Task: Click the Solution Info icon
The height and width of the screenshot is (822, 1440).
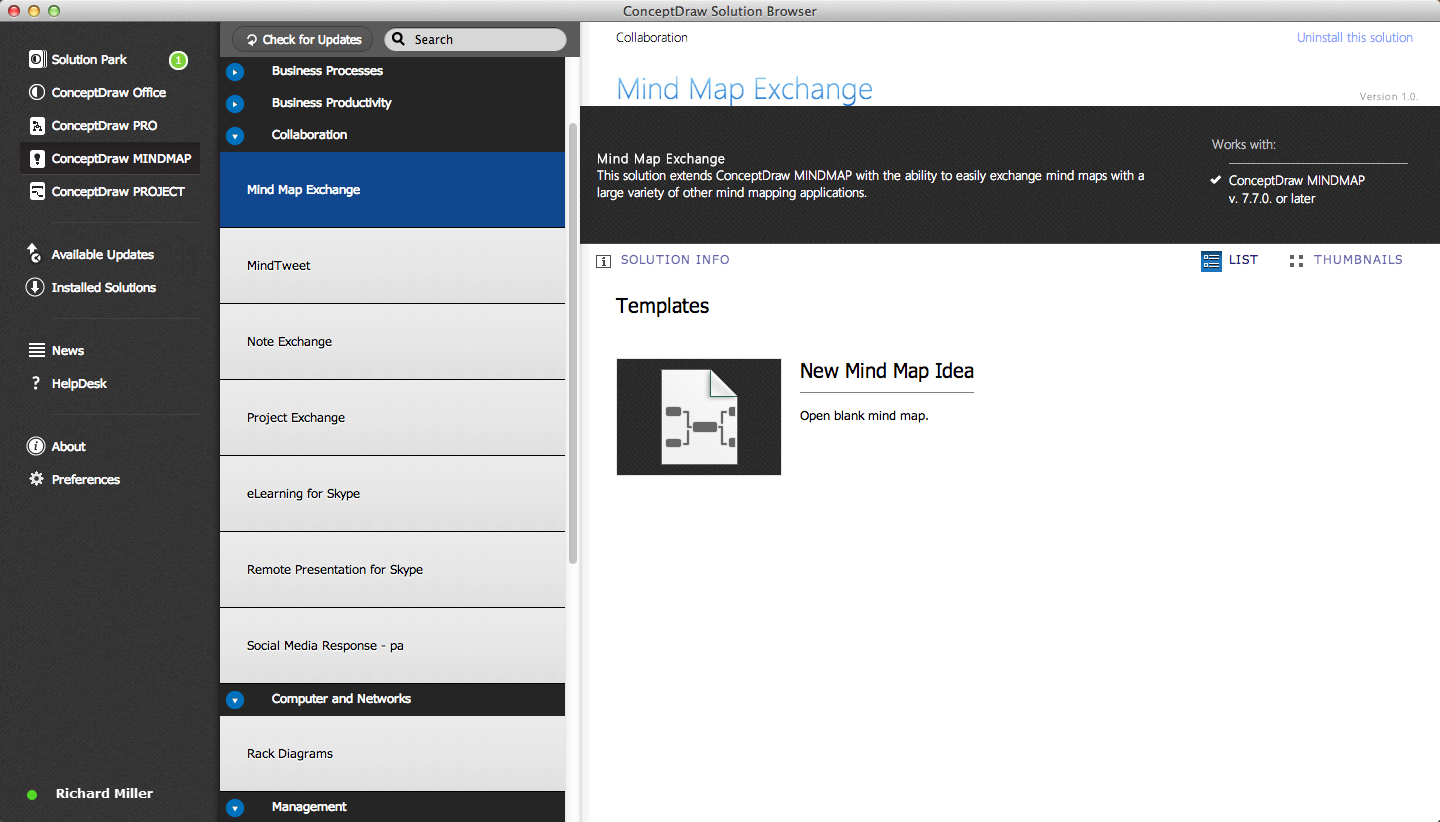Action: [x=603, y=261]
